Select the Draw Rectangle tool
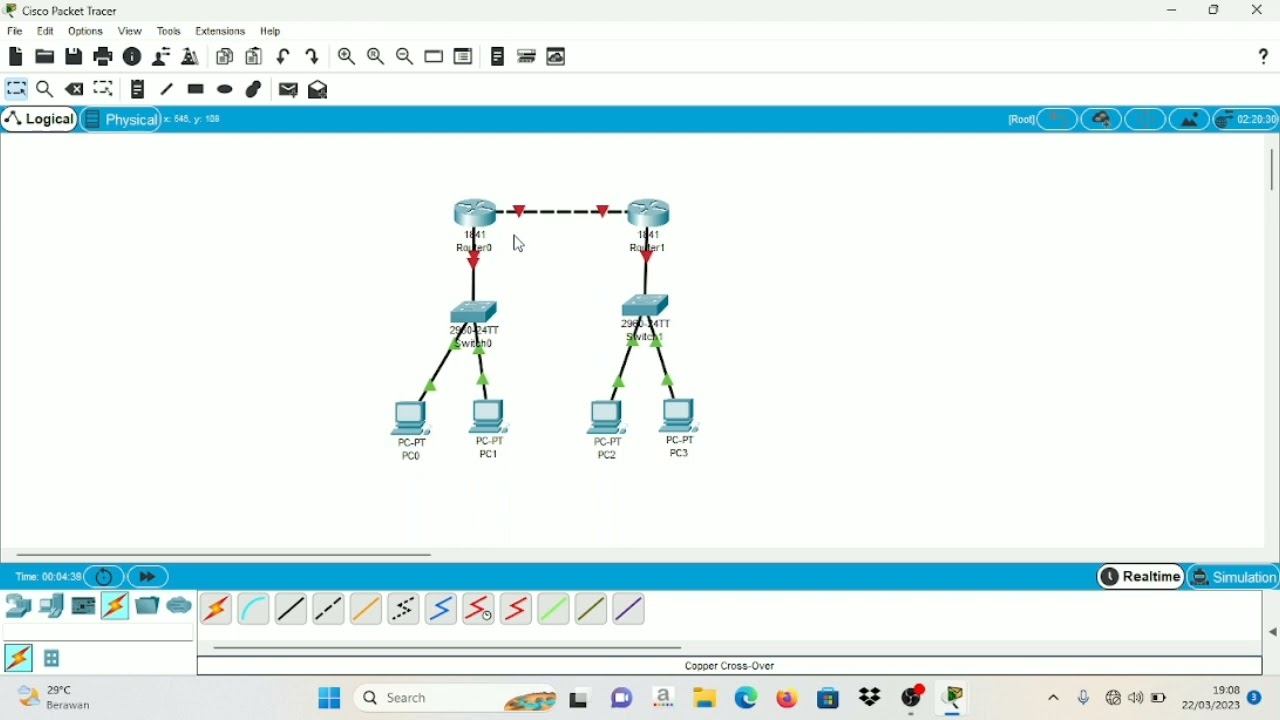Image resolution: width=1280 pixels, height=720 pixels. tap(196, 90)
